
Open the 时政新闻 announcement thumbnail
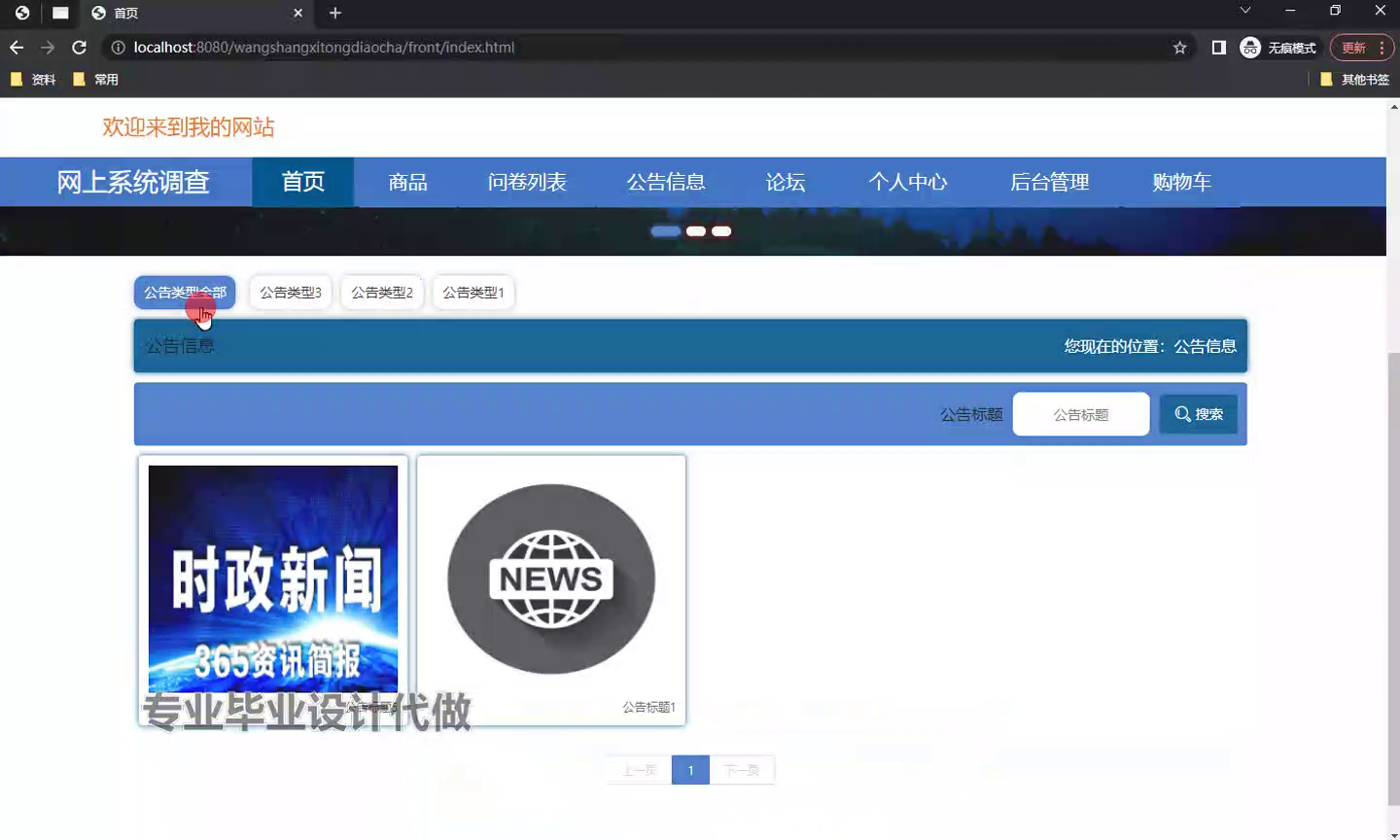tap(273, 578)
